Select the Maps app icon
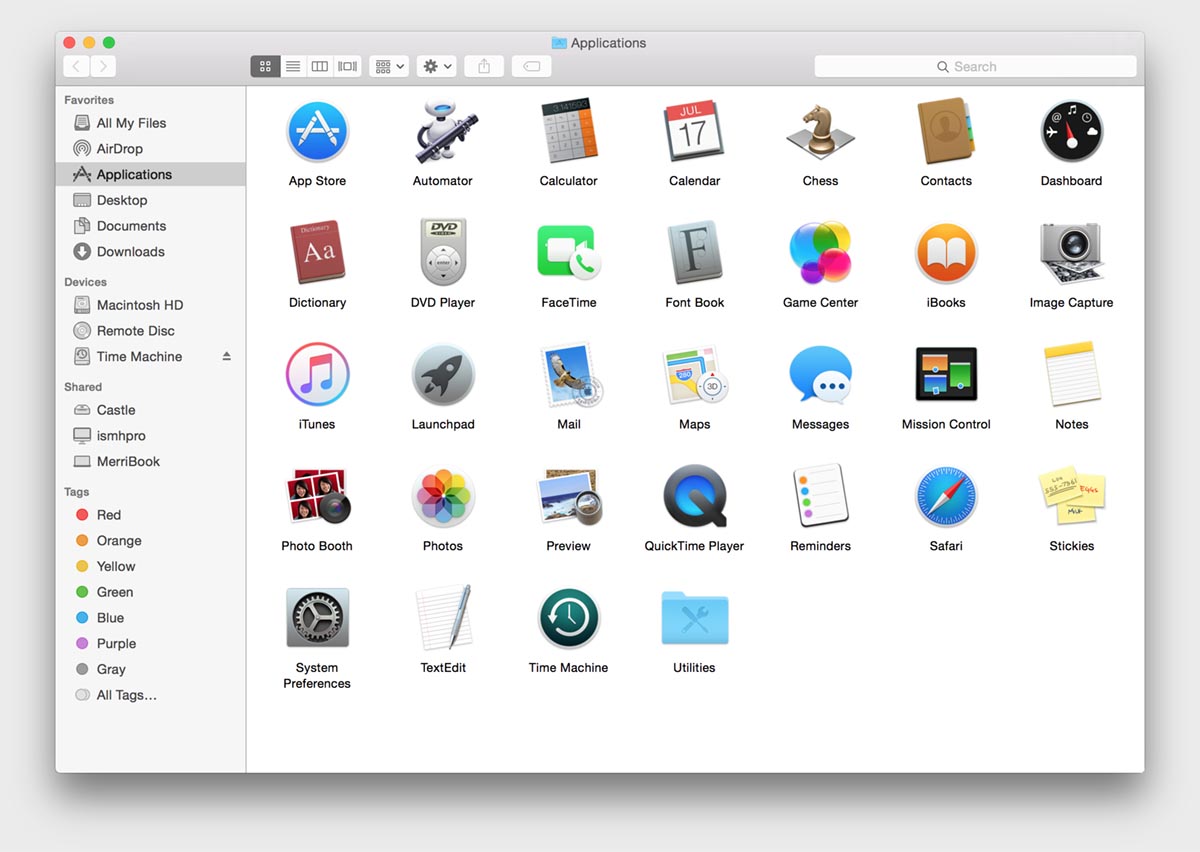 (x=694, y=375)
